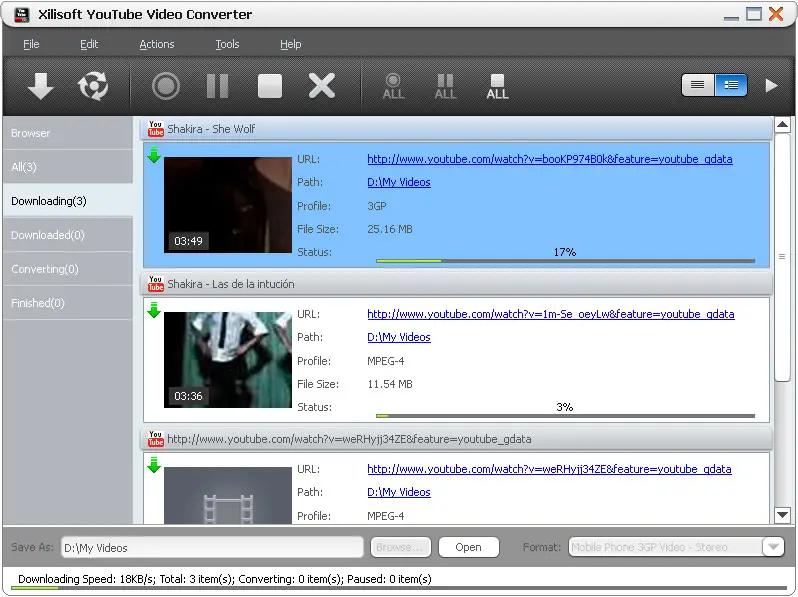Click the Mobile Phone 3GP Video format box
The width and height of the screenshot is (798, 597).
[666, 547]
